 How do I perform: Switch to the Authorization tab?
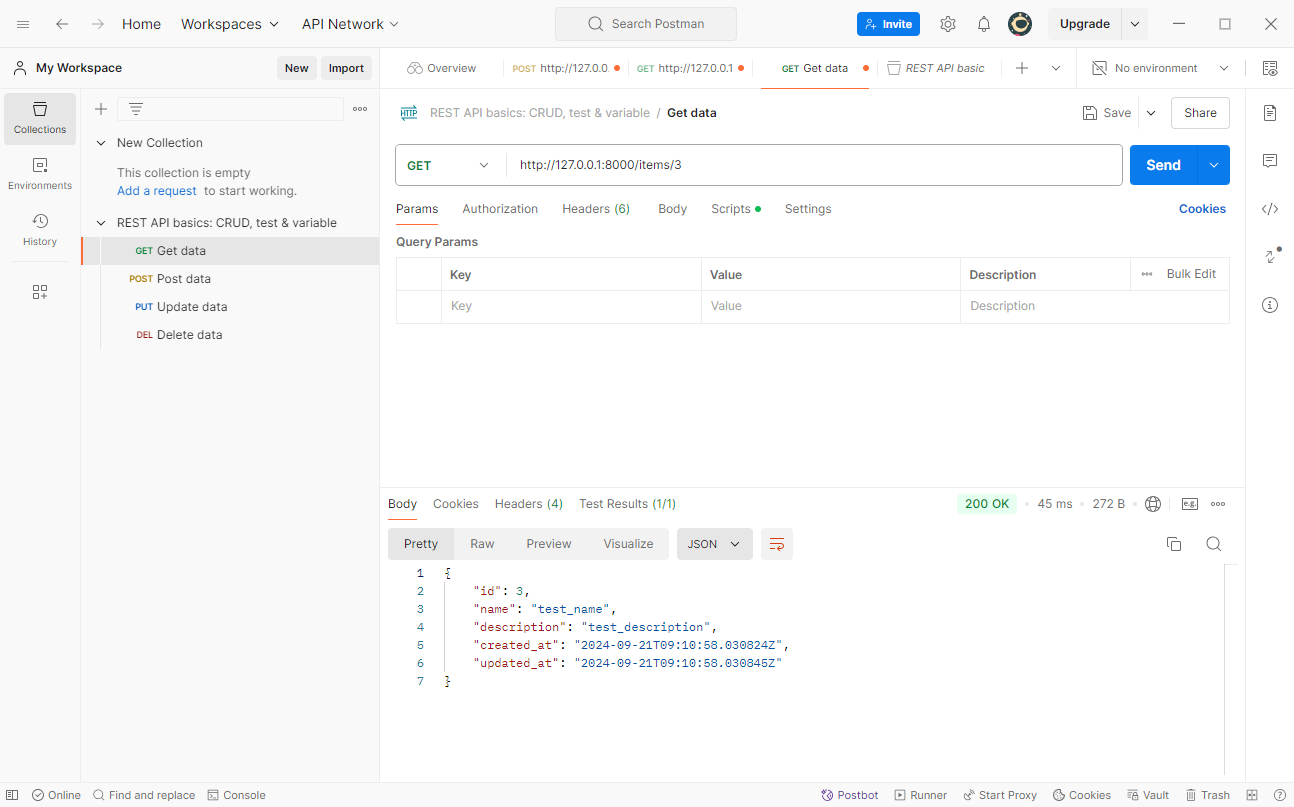pyautogui.click(x=500, y=209)
